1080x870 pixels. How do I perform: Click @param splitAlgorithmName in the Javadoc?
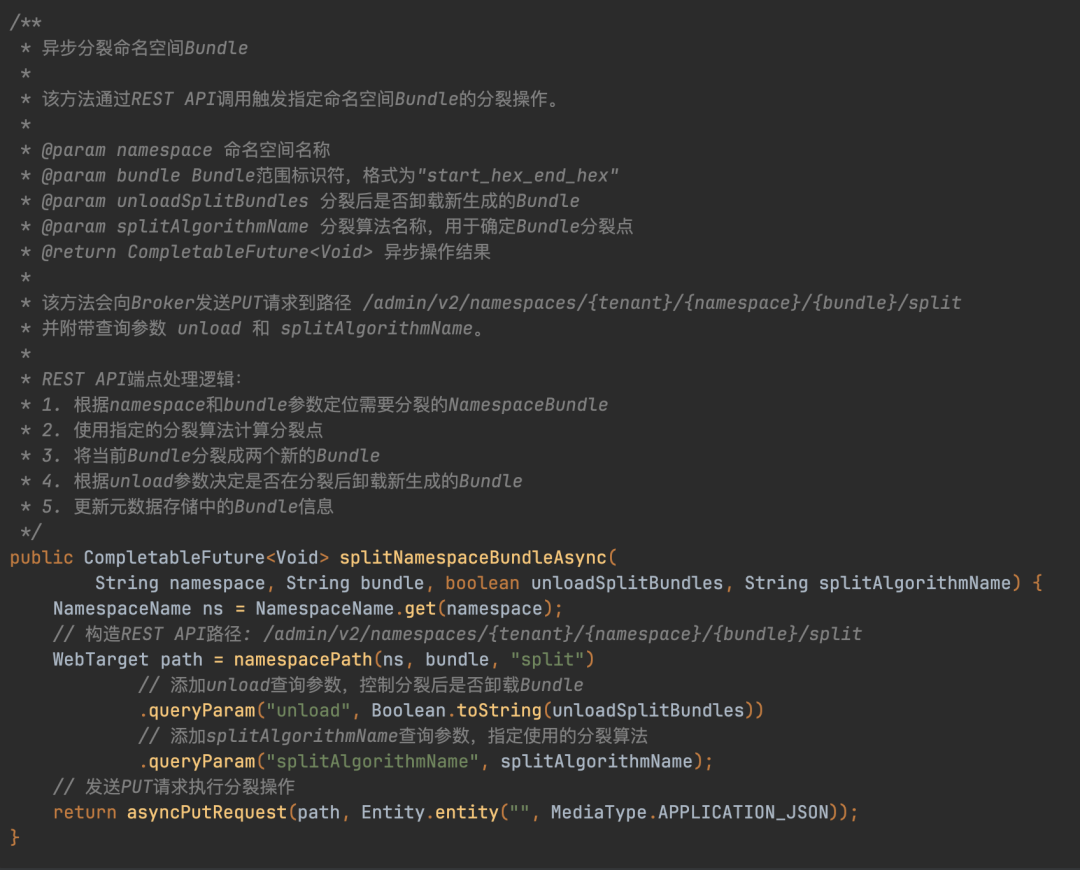click(174, 226)
